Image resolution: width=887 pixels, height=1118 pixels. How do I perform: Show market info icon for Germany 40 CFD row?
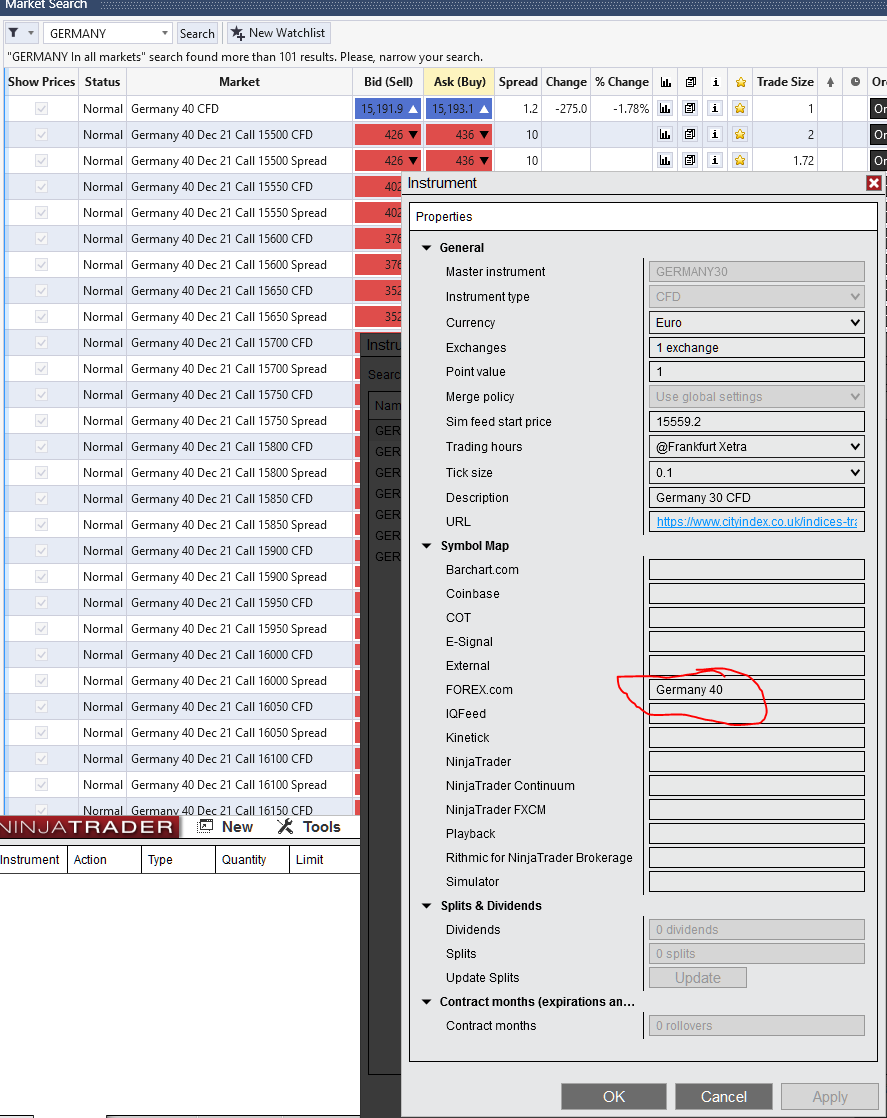pyautogui.click(x=714, y=108)
